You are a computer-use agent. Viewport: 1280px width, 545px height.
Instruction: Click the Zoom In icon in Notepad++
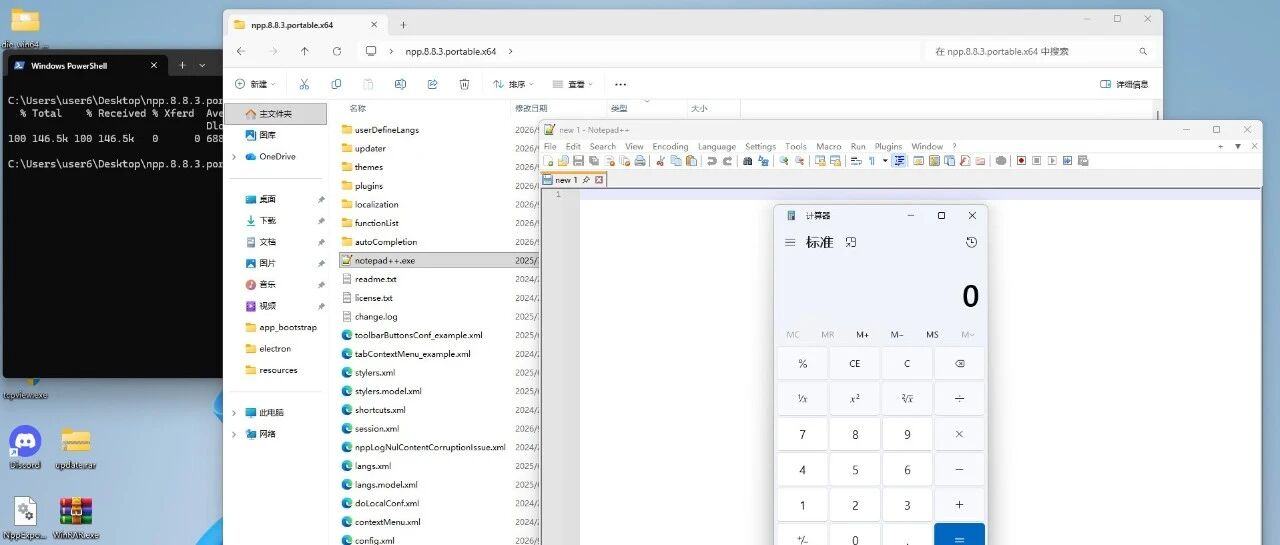pyautogui.click(x=783, y=160)
